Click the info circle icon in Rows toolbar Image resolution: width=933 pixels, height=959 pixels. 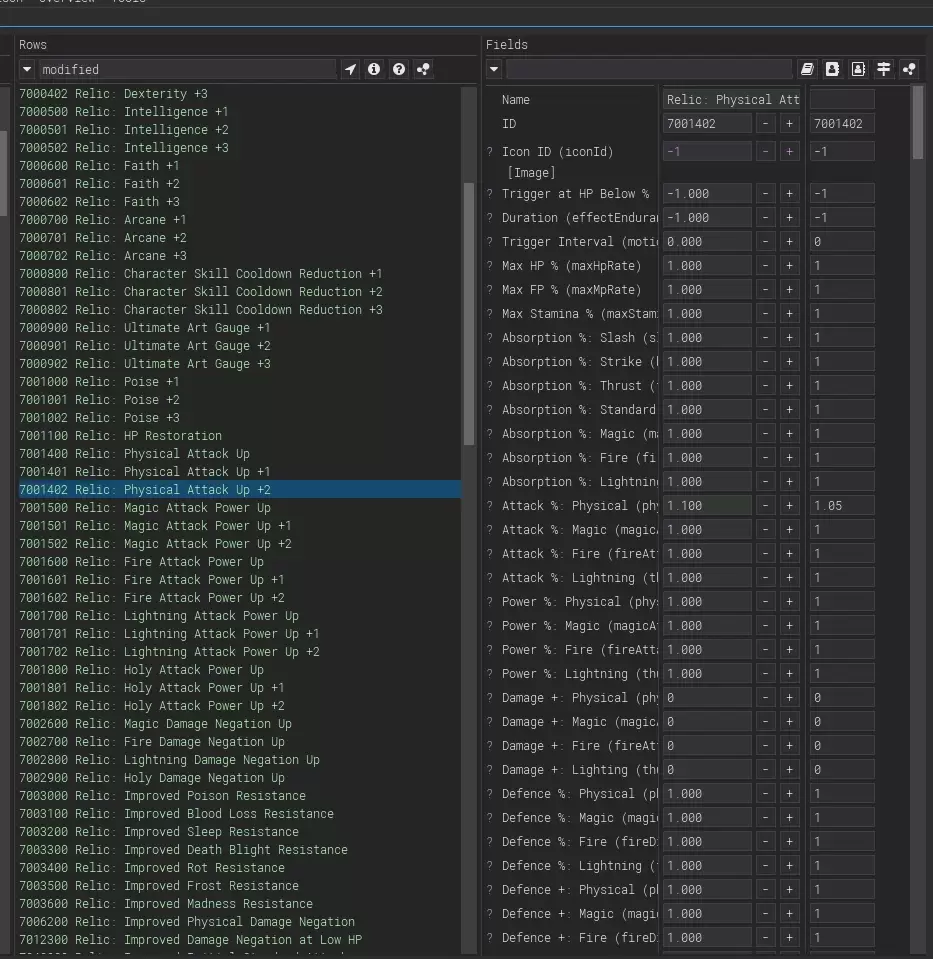(374, 69)
